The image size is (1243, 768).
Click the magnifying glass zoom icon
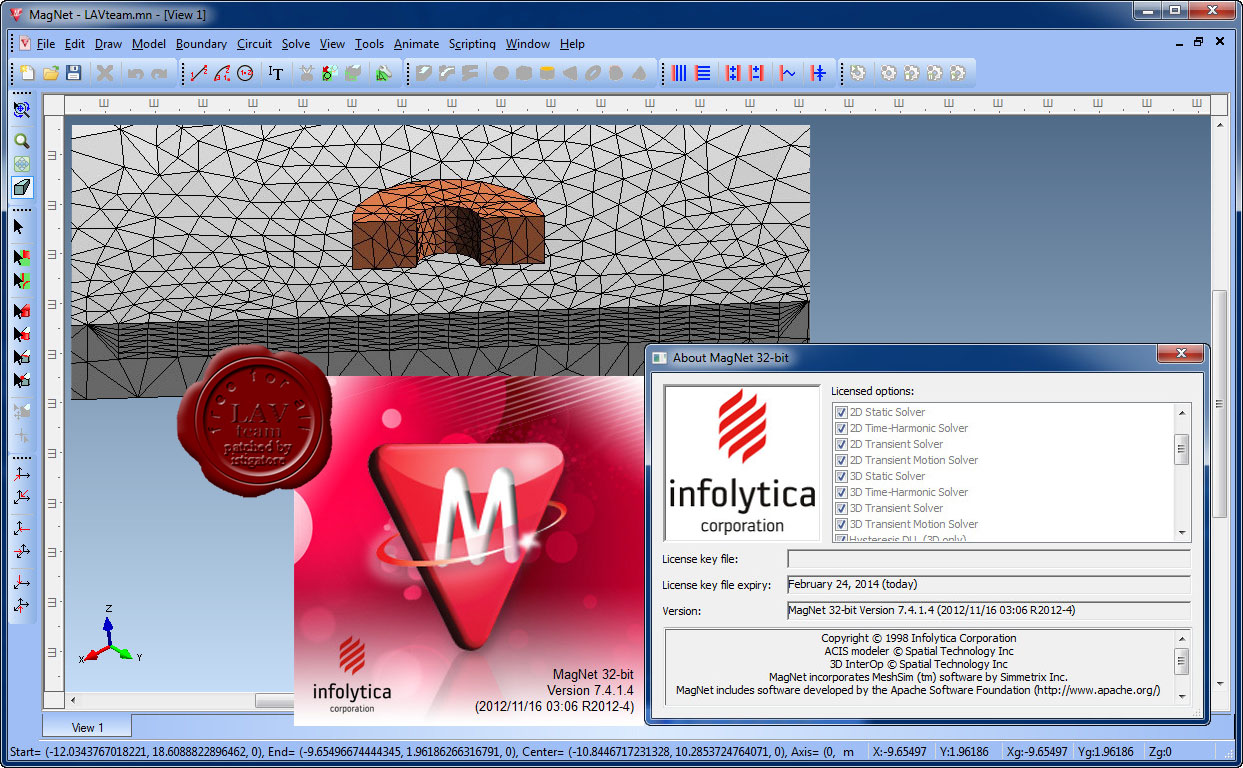21,141
